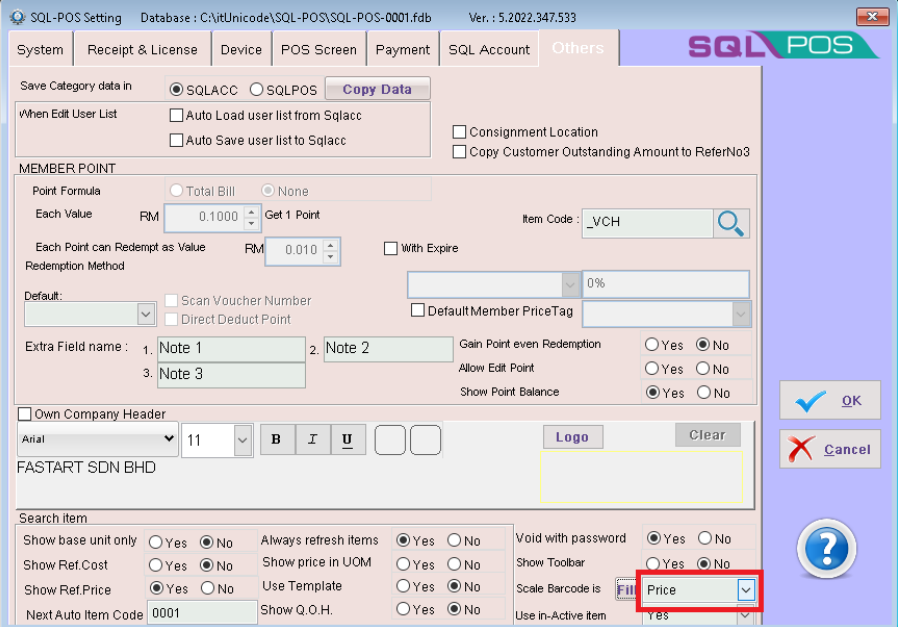
Task: Open the font size 11 dropdown
Action: tap(243, 439)
